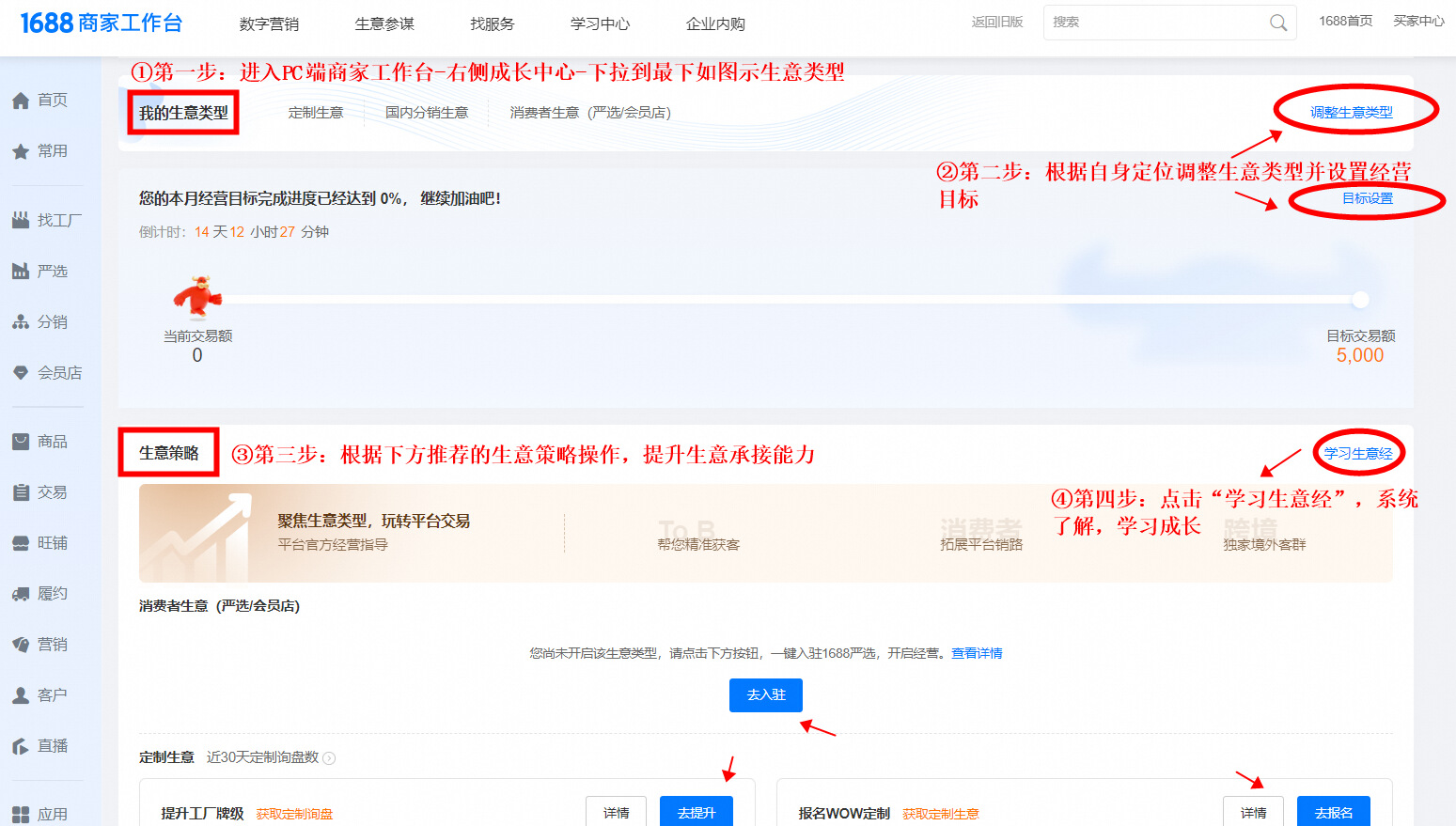Viewport: 1456px width, 826px height.
Task: Click the 独家境外客群 label
Action: (1264, 545)
